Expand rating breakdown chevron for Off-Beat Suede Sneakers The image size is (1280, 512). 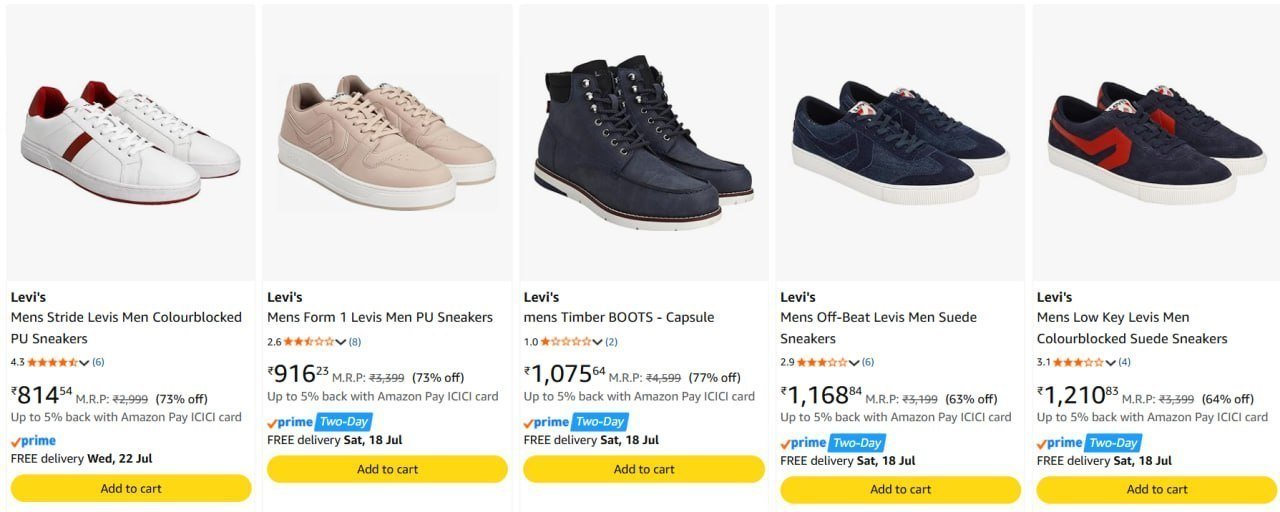[853, 363]
